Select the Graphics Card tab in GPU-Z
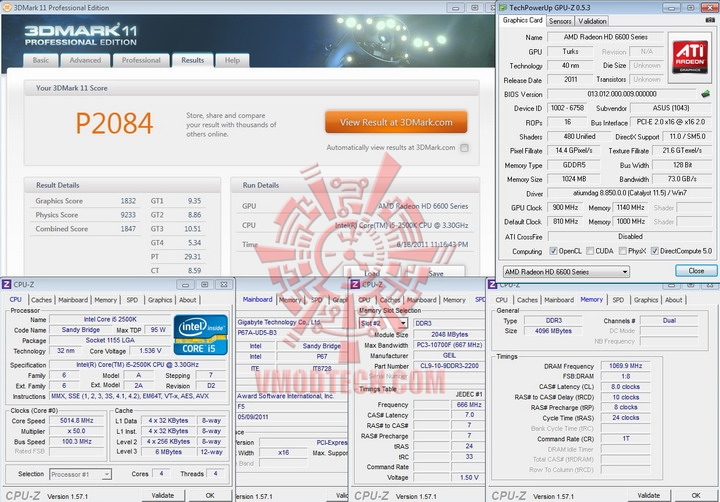Screen dimensions: 720x502 coord(523,20)
